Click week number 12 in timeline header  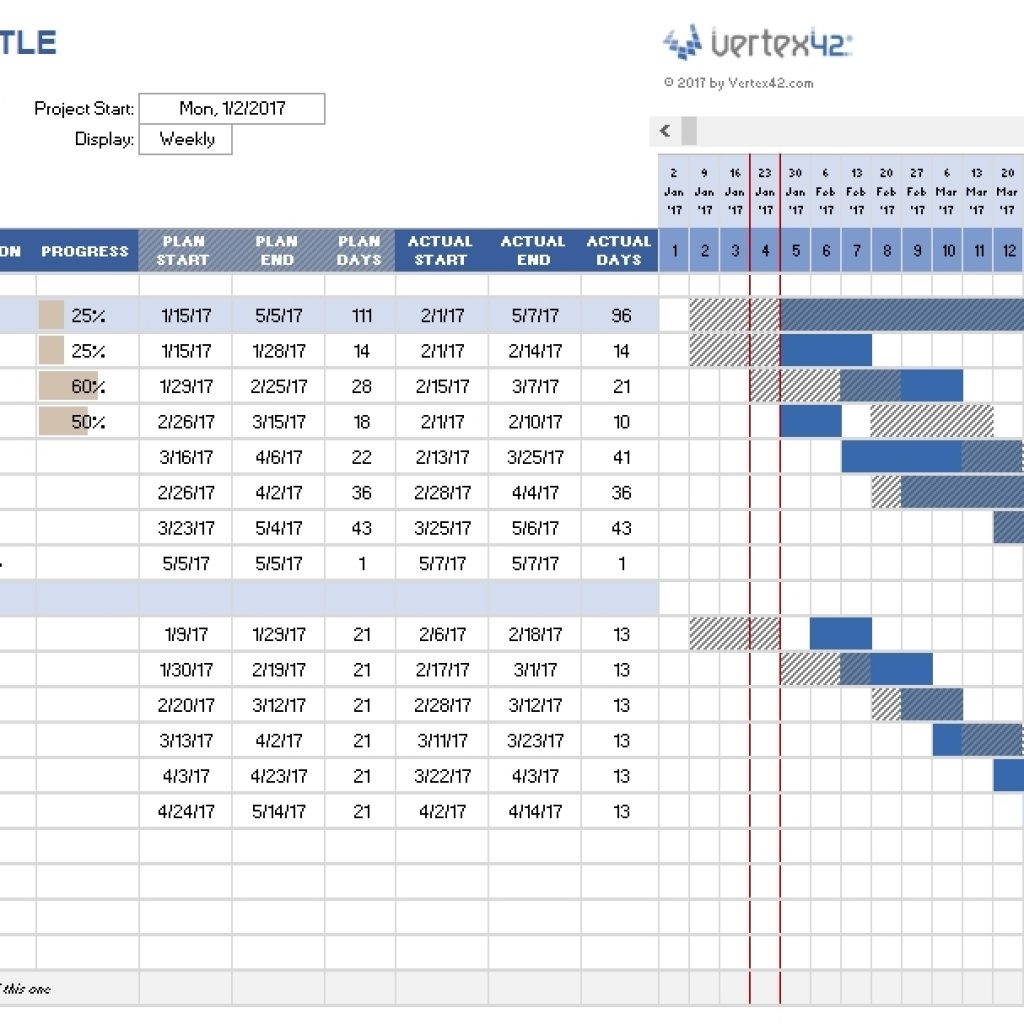pos(1008,251)
